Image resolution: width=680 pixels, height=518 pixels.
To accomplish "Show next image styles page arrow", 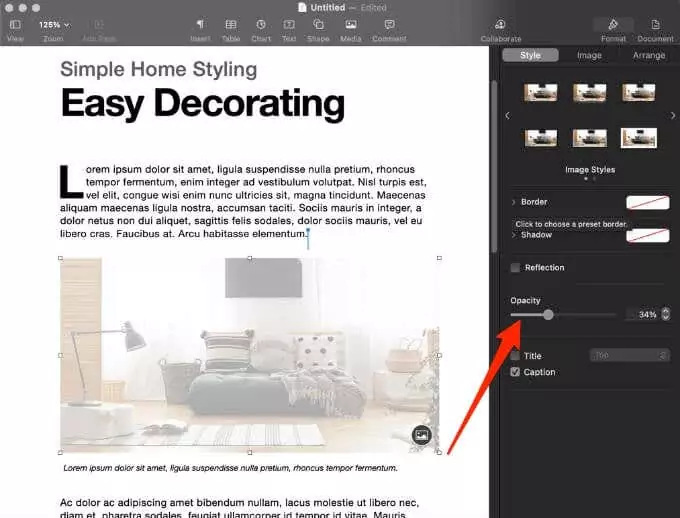I will (673, 115).
